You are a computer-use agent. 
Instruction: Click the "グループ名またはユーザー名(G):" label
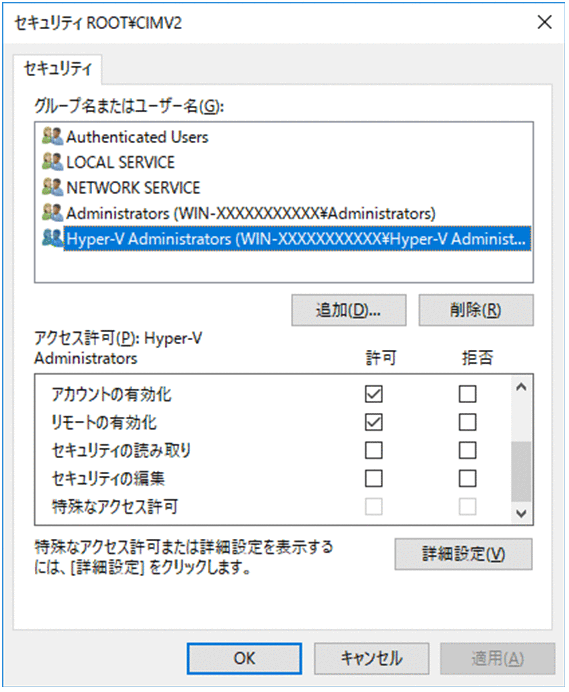pos(129,106)
